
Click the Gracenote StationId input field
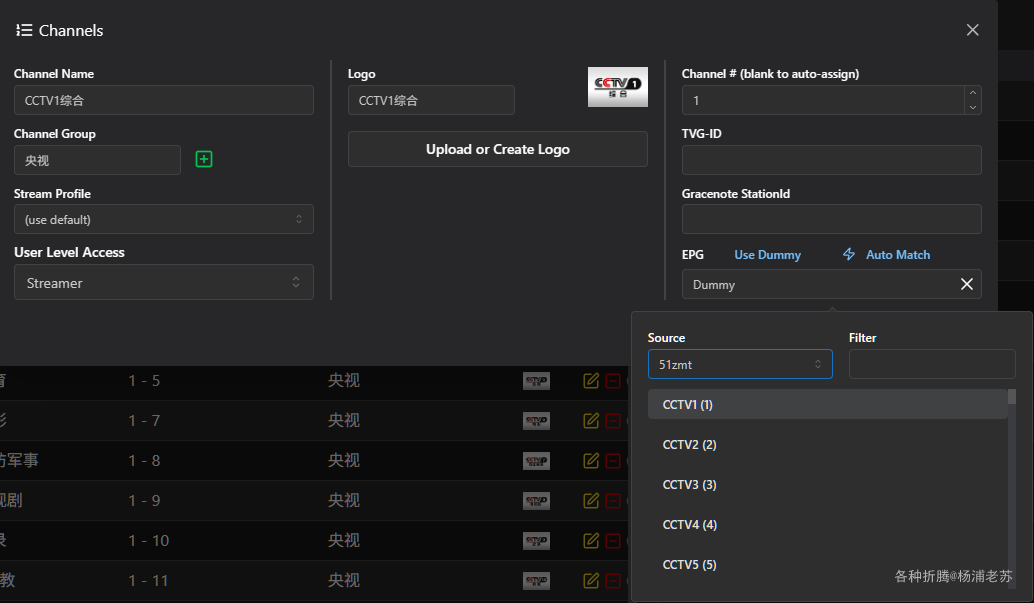832,219
